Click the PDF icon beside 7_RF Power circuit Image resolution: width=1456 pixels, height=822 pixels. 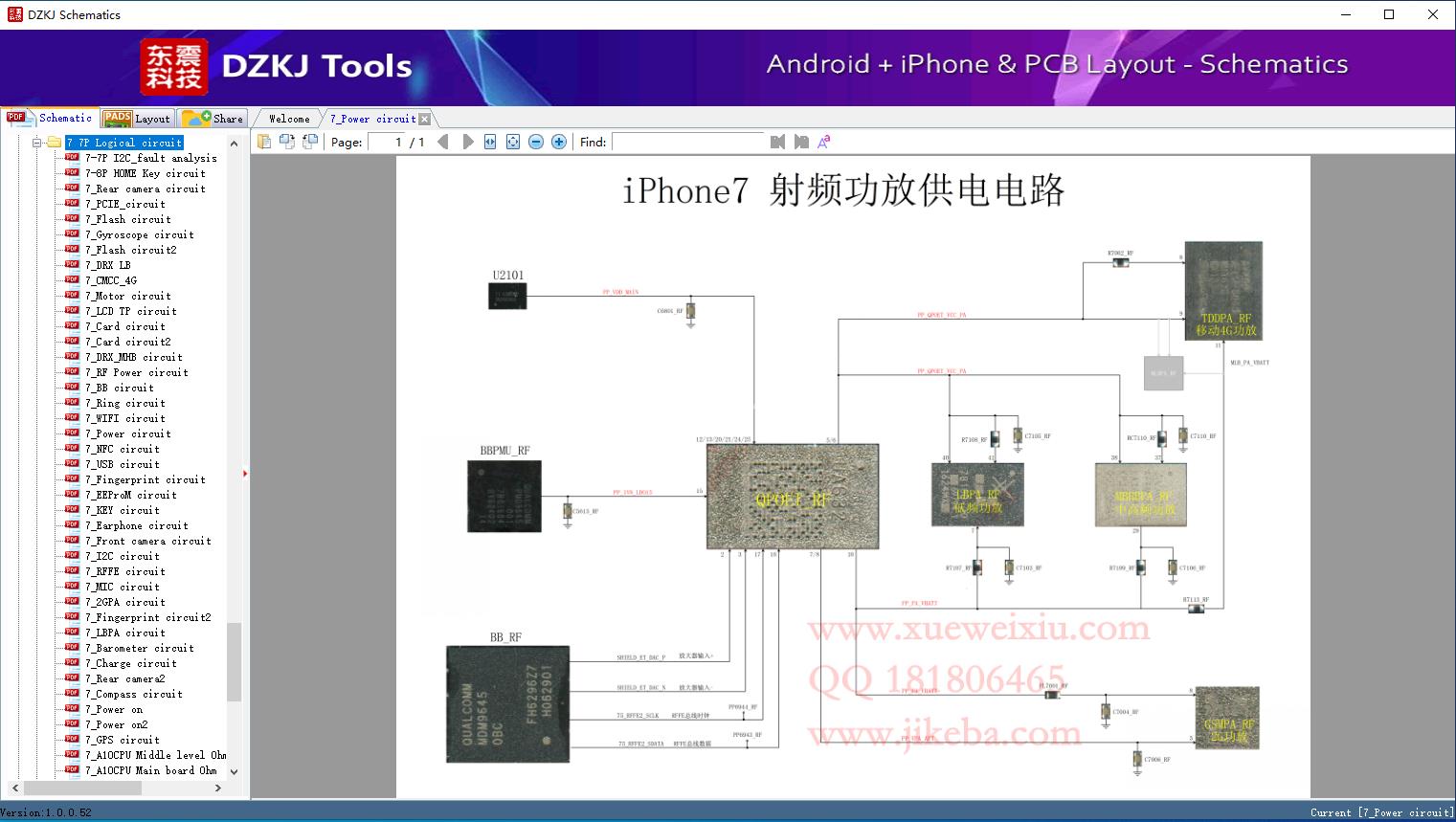tap(72, 371)
